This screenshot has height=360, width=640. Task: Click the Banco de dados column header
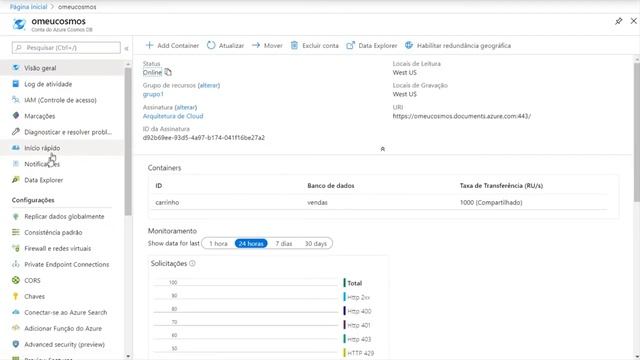point(331,186)
